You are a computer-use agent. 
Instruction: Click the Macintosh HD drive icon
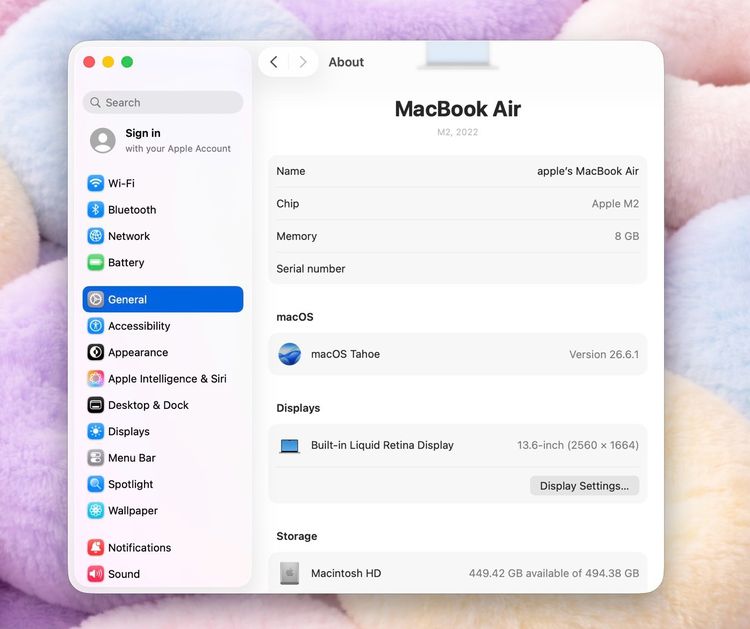click(x=289, y=573)
